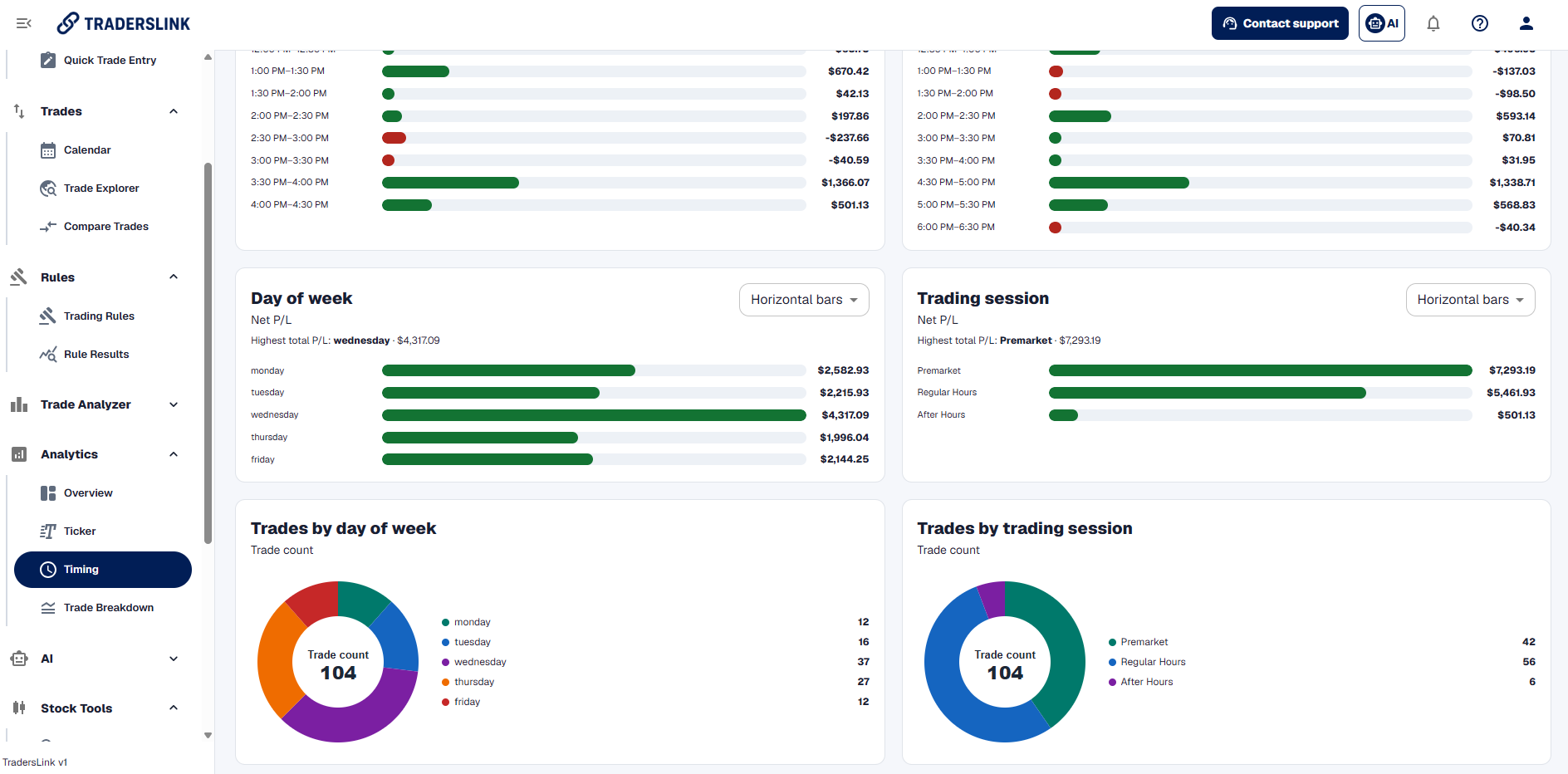
Task: Open the help question mark icon
Action: tap(1480, 23)
